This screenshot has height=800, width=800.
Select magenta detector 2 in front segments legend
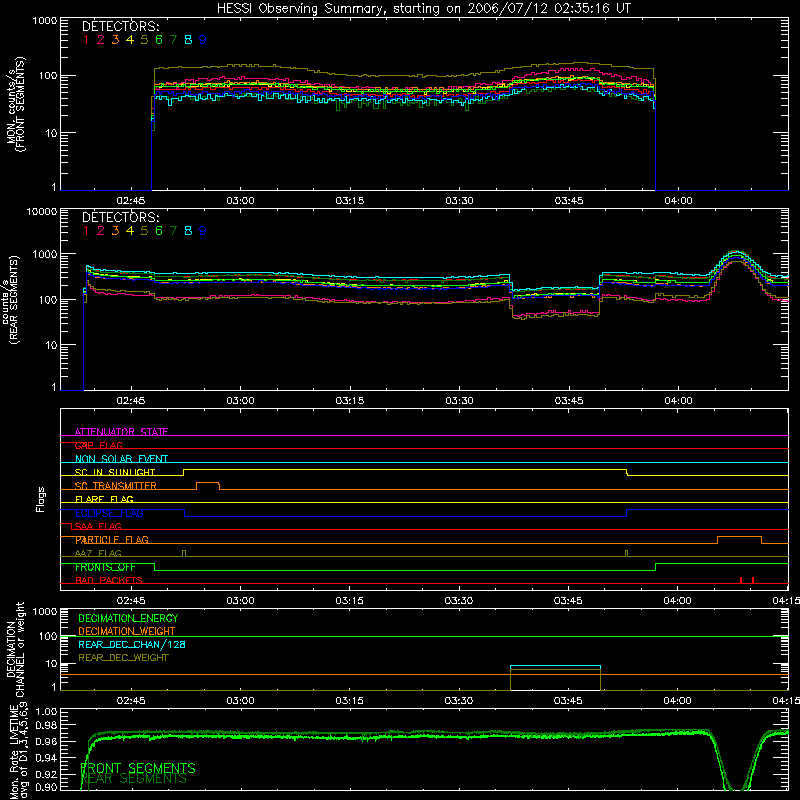tap(101, 40)
